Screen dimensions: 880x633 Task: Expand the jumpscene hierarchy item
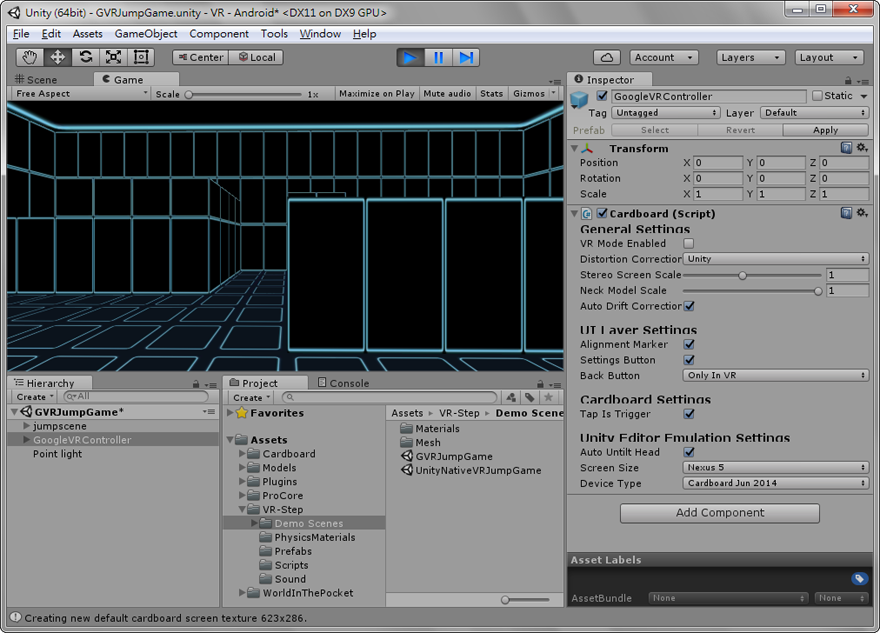pyautogui.click(x=26, y=426)
